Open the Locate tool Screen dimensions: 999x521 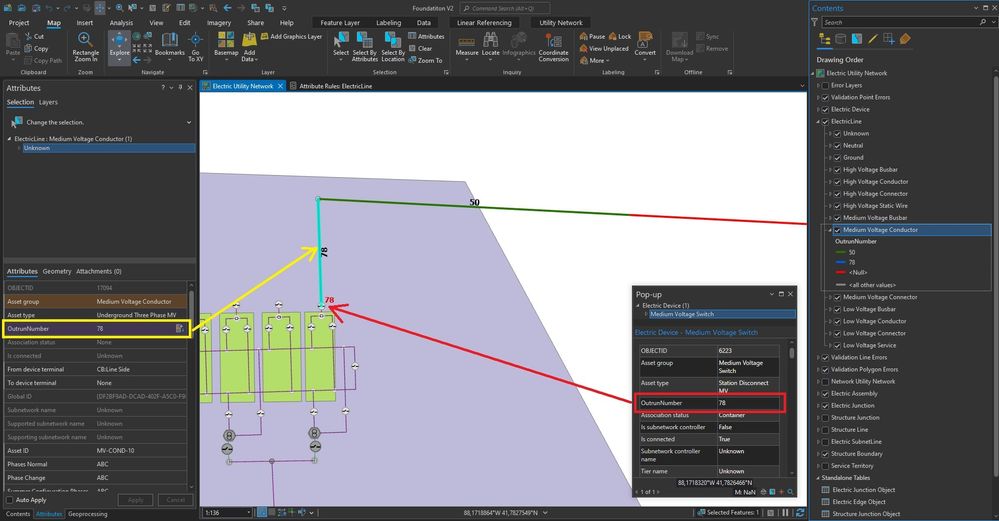click(x=491, y=45)
